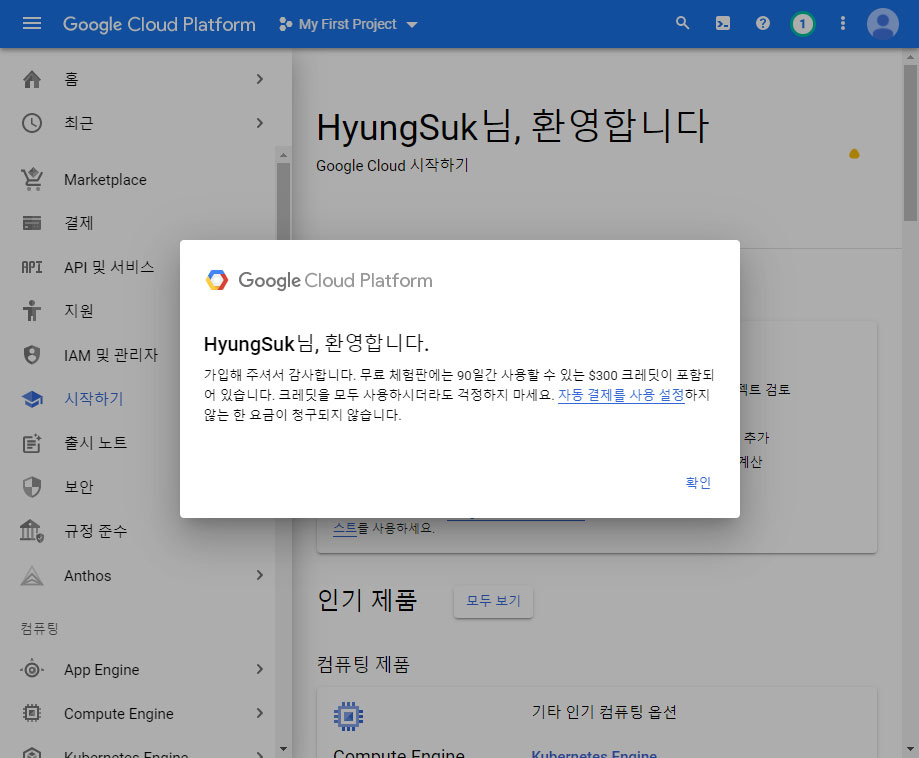Click 확인 to dismiss welcome dialog

[x=698, y=482]
